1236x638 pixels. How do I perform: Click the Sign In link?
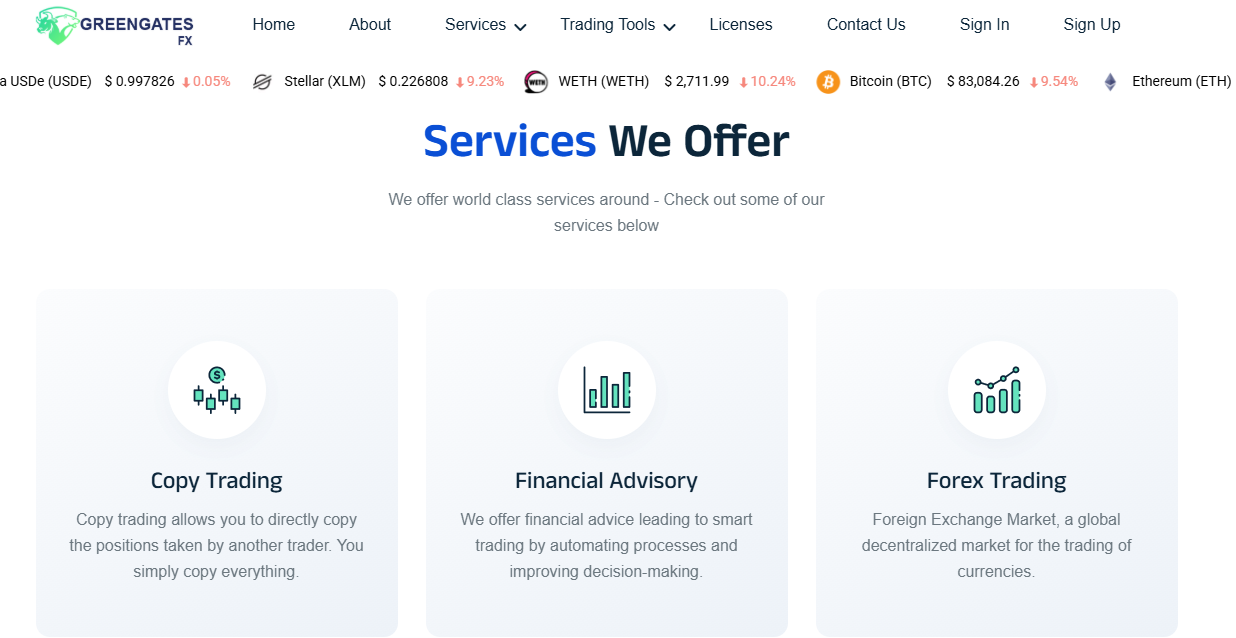[984, 25]
